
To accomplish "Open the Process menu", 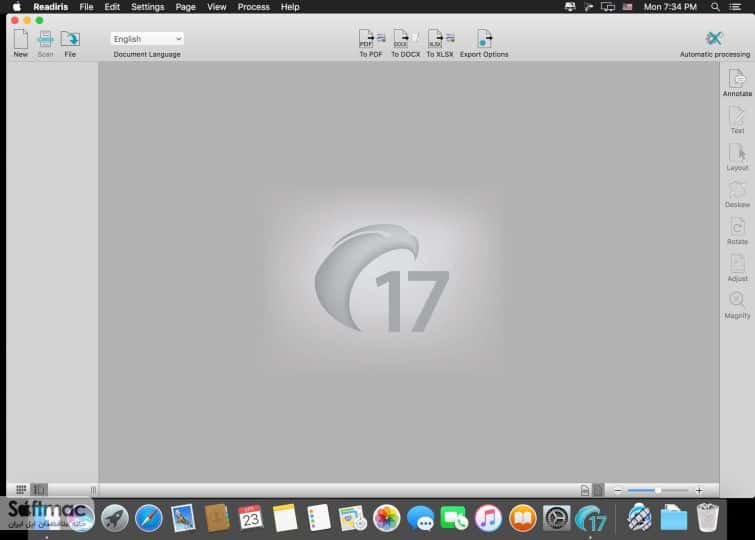I will click(254, 7).
